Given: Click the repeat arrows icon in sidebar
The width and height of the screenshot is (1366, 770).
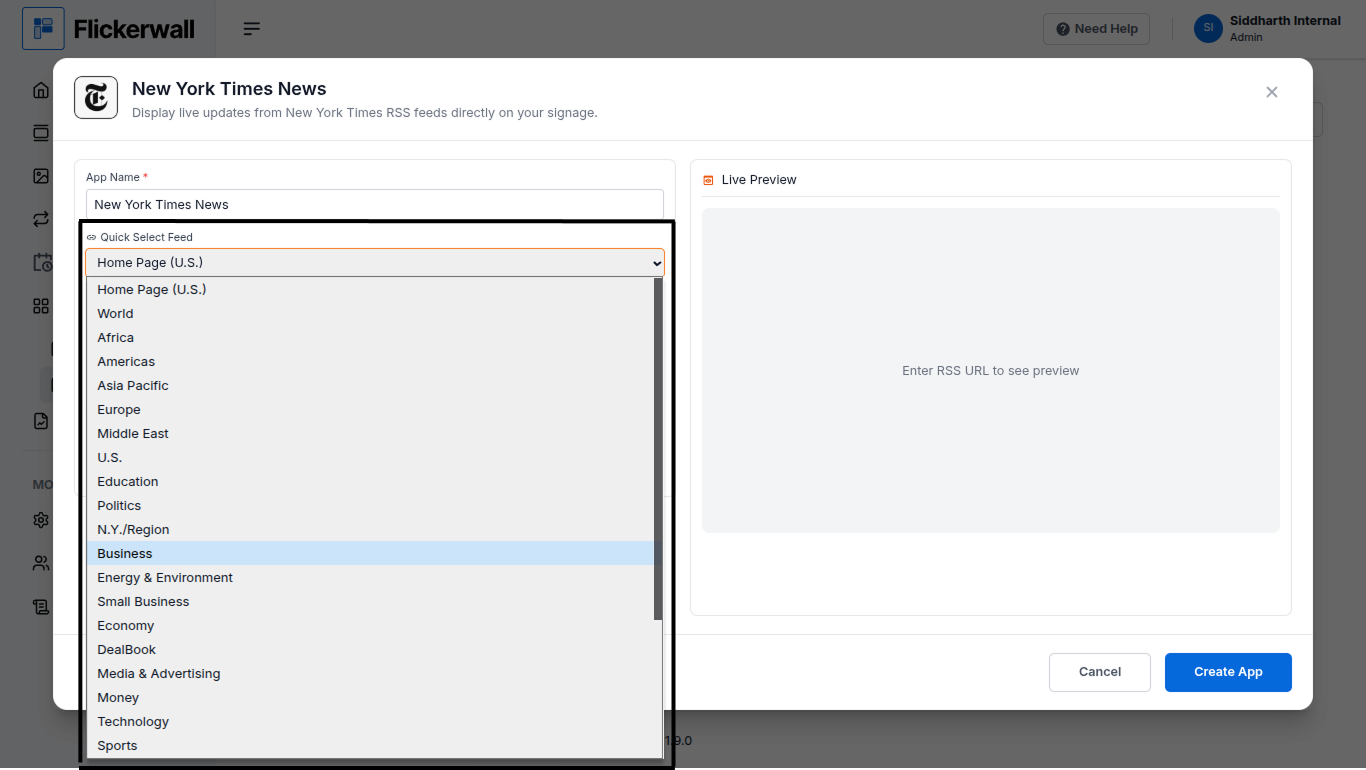Looking at the screenshot, I should pos(41,219).
